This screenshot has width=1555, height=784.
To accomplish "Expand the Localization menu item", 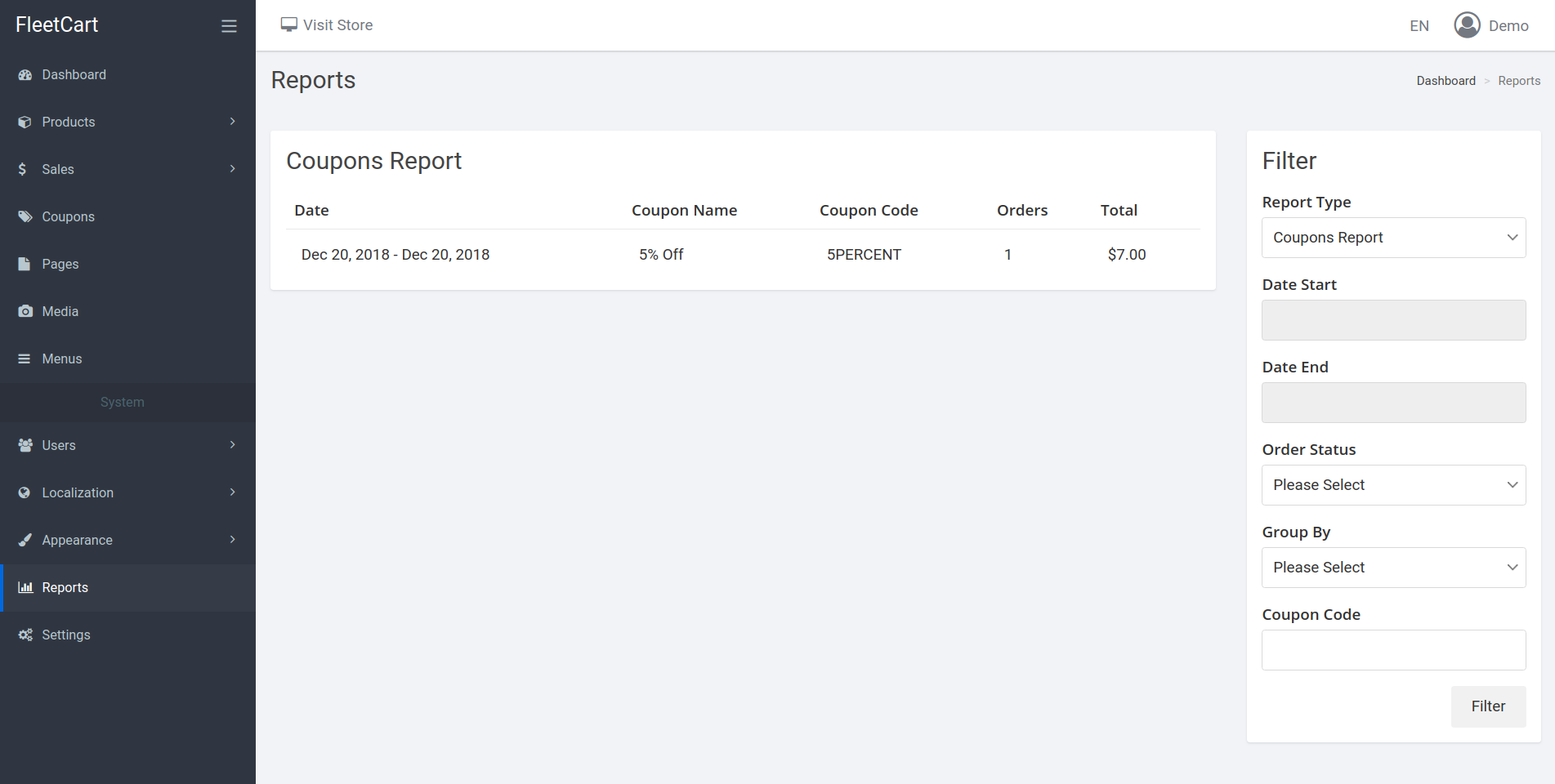I will coord(78,492).
